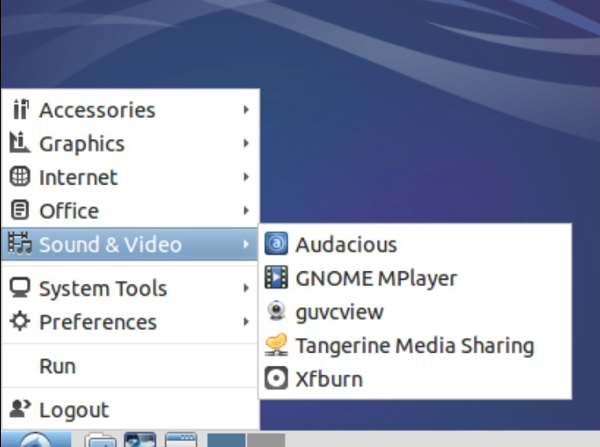
Task: Click the Sound & Video film-note icon
Action: (20, 244)
